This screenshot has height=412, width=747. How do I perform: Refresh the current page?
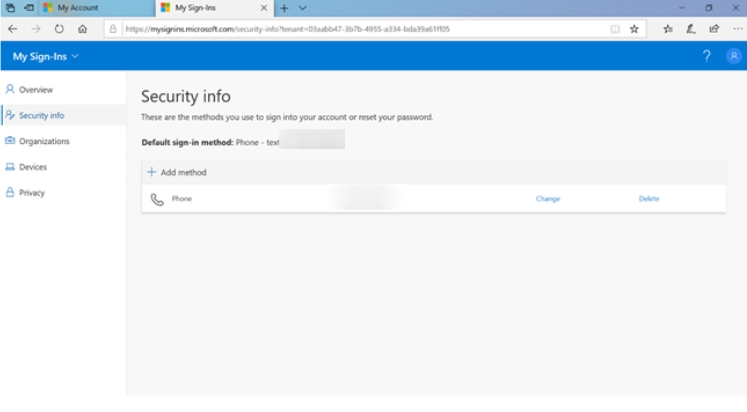tap(59, 29)
